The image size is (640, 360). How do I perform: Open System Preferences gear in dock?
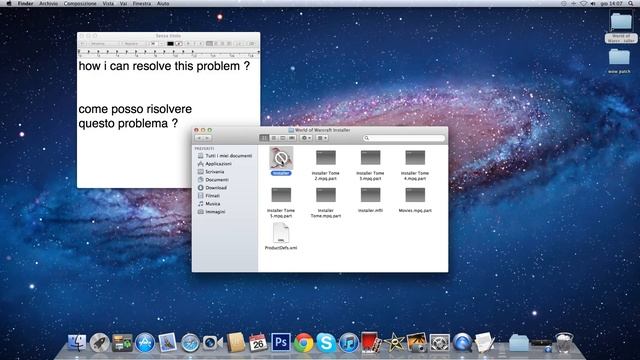tap(439, 343)
